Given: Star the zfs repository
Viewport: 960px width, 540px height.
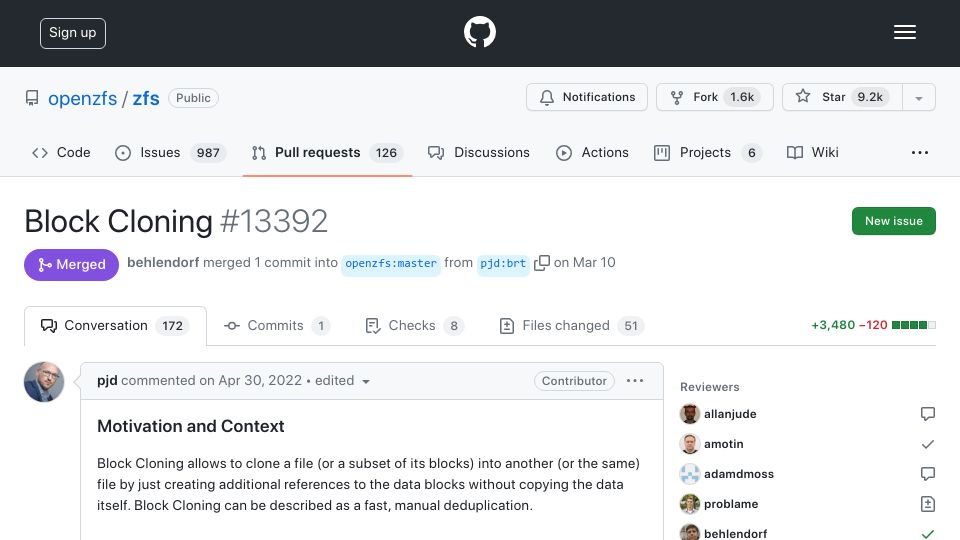Looking at the screenshot, I should click(x=842, y=97).
